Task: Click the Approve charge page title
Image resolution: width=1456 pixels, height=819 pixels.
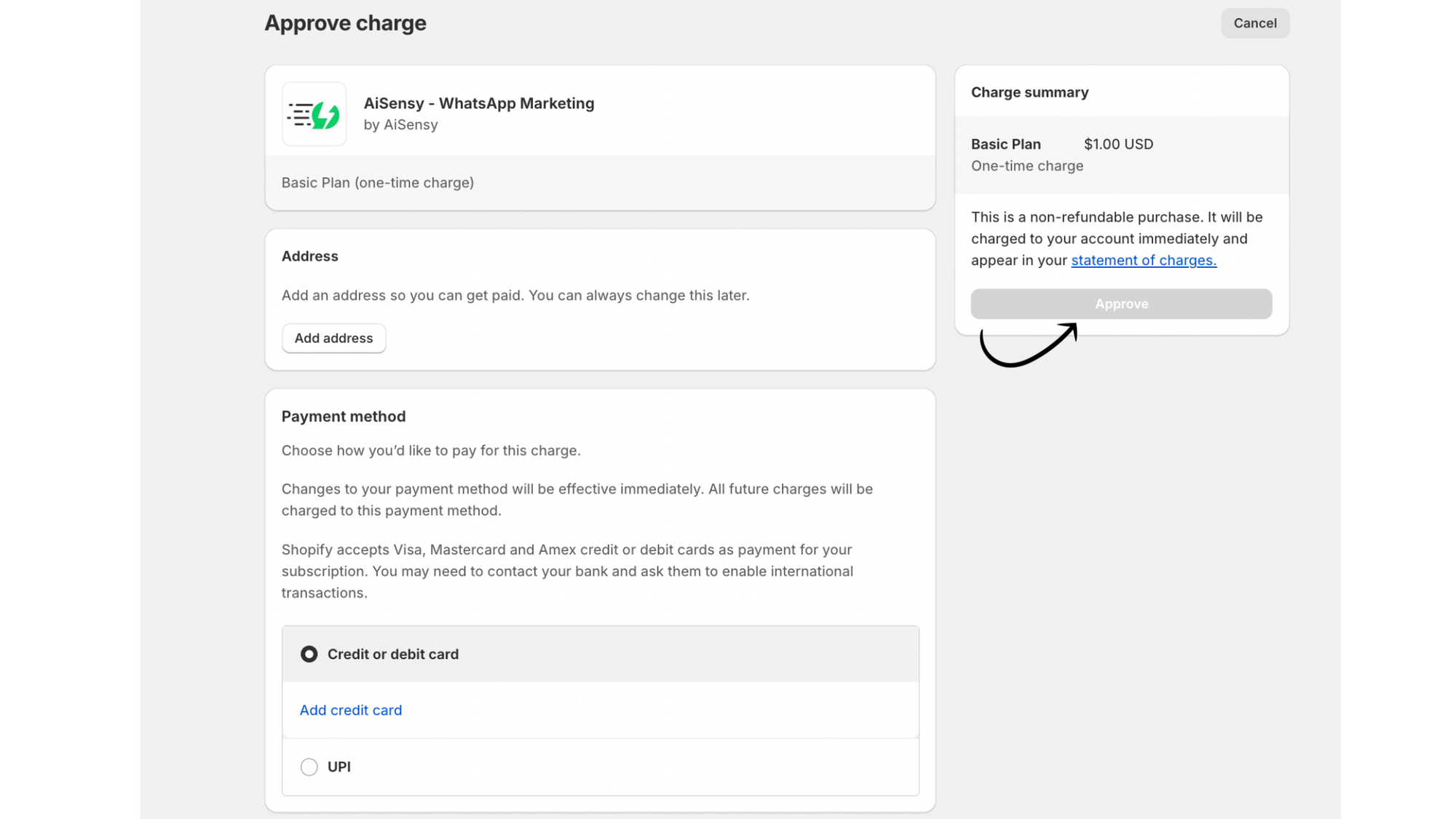Action: [345, 23]
